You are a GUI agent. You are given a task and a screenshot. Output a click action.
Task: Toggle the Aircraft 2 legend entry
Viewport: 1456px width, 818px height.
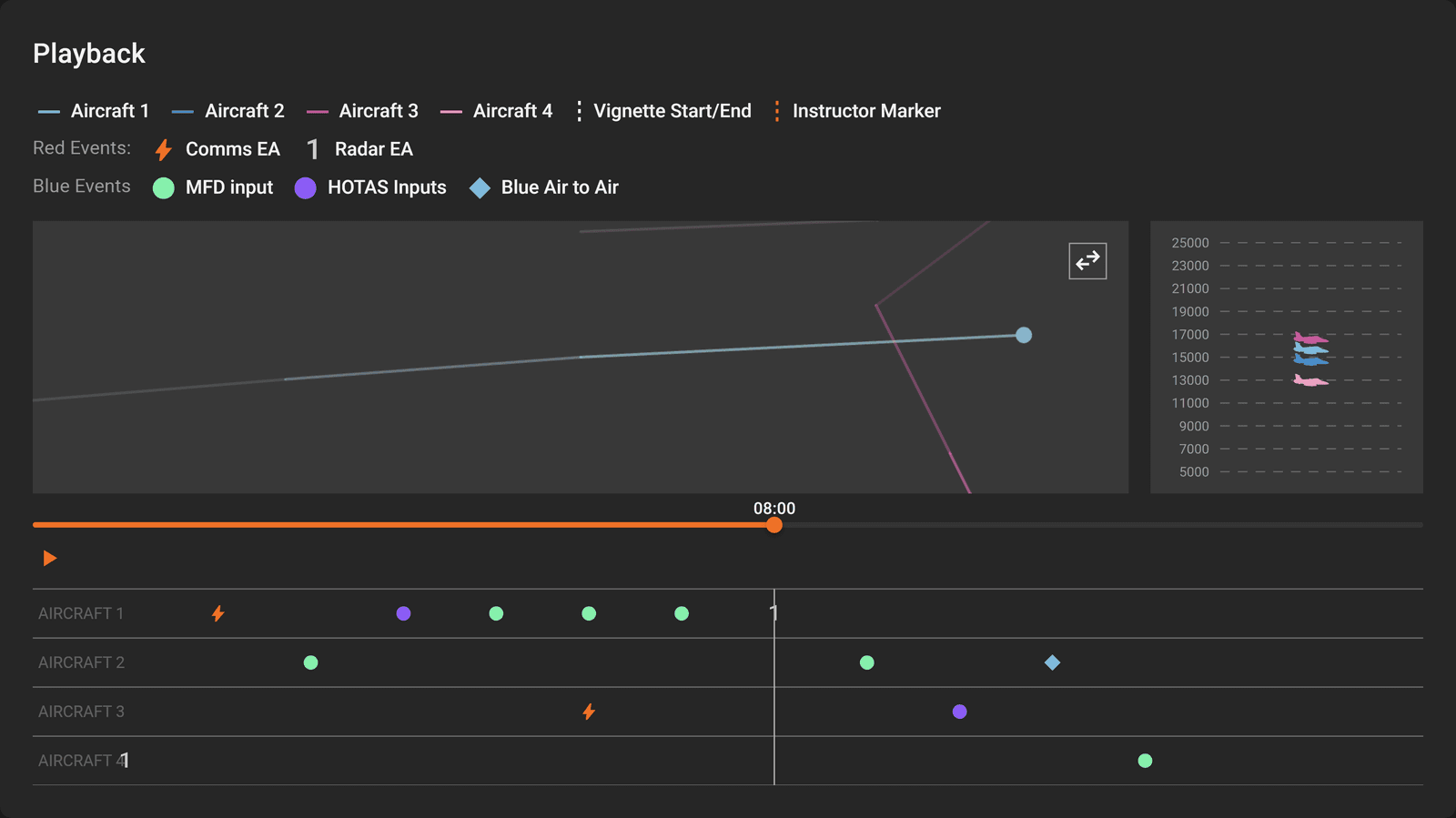[227, 111]
